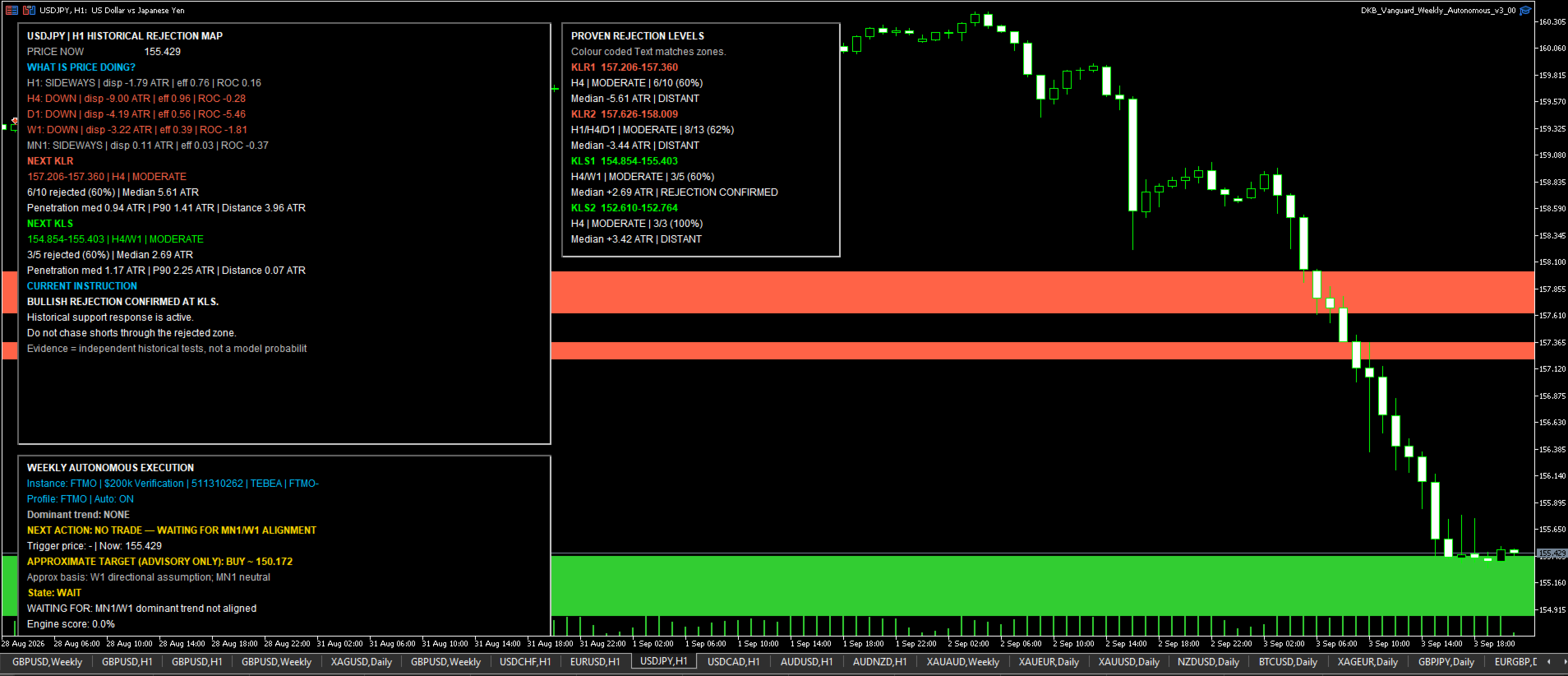
Task: Switch to the EURUSD,H1 chart tab
Action: click(595, 661)
